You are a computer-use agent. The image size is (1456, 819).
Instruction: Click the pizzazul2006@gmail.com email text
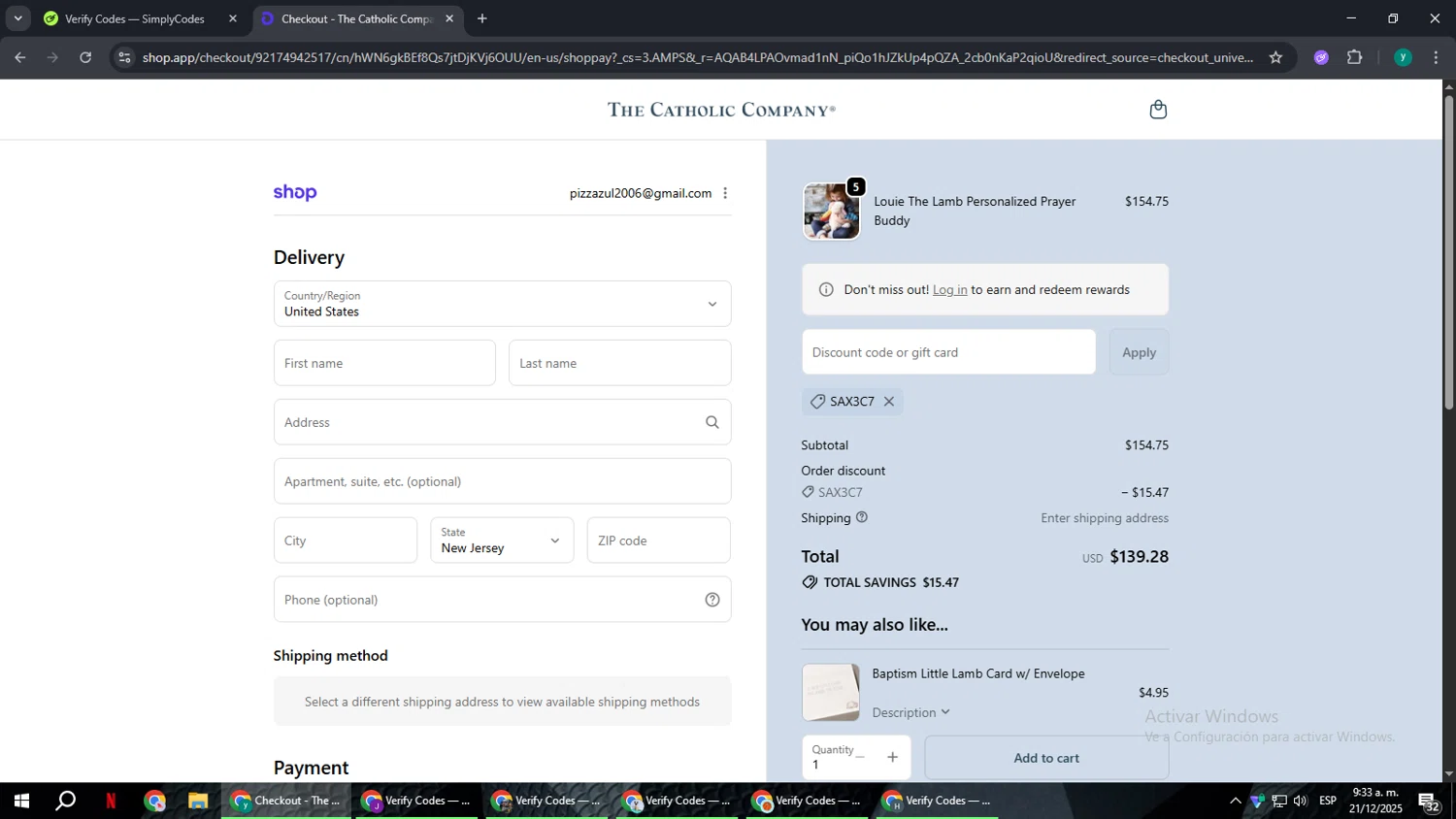click(641, 193)
